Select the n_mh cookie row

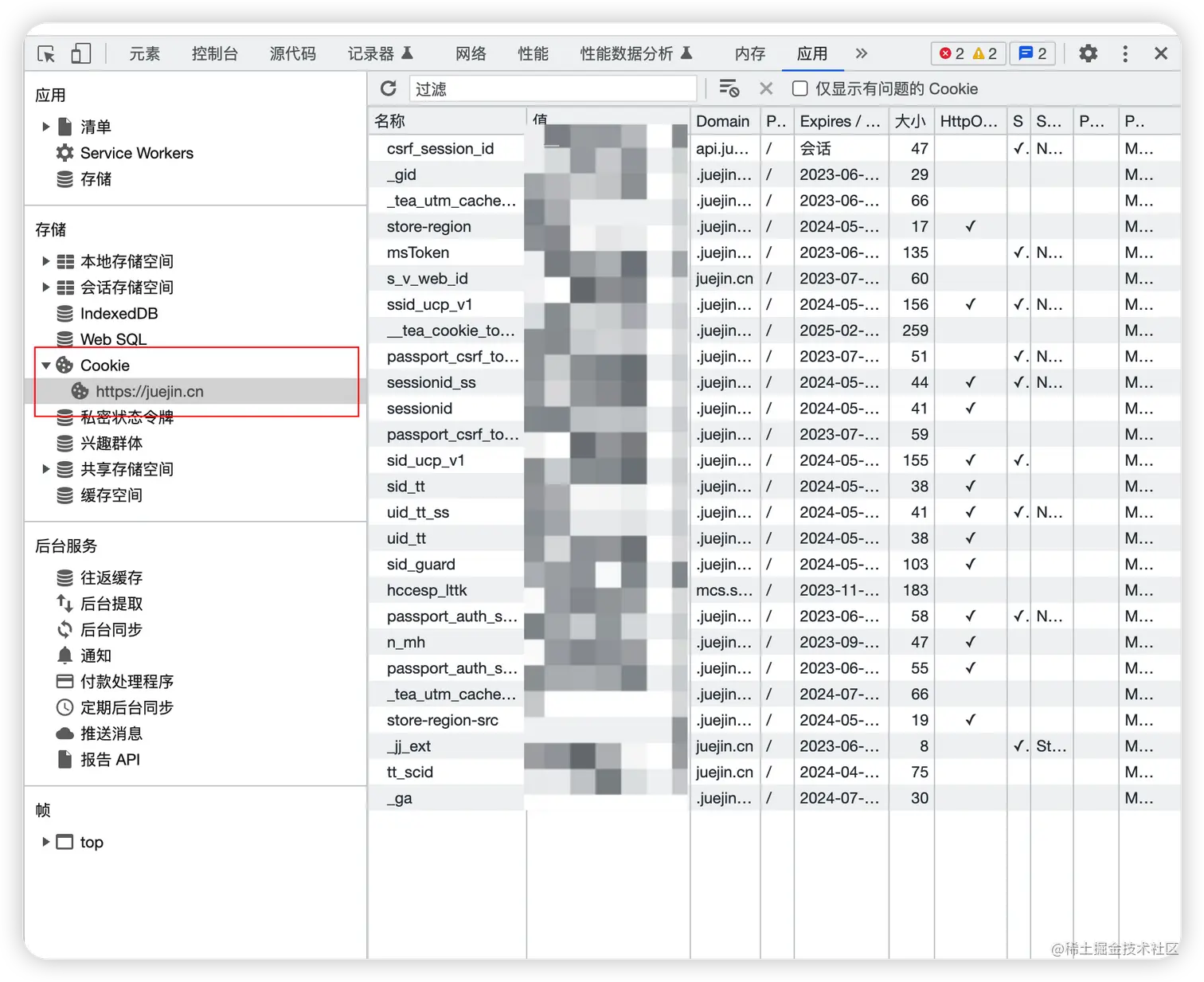(x=774, y=642)
